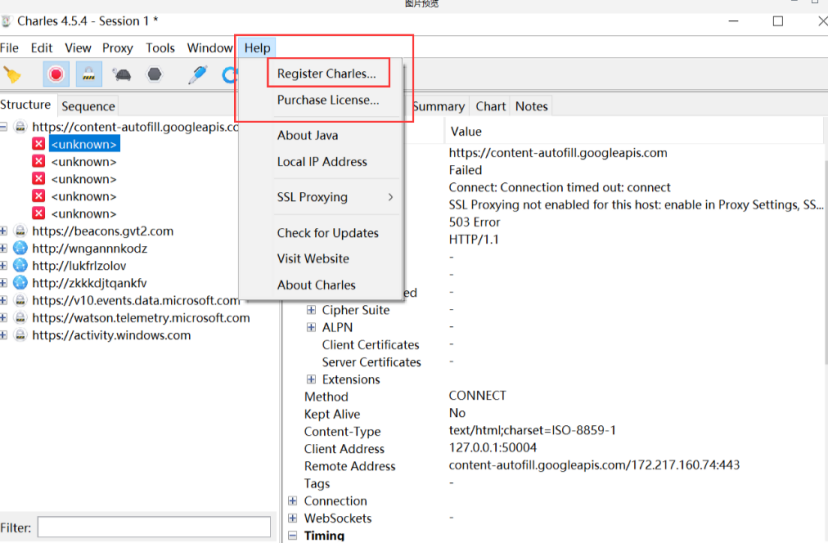Expand the beacons.gvt2.com tree node

(x=4, y=231)
